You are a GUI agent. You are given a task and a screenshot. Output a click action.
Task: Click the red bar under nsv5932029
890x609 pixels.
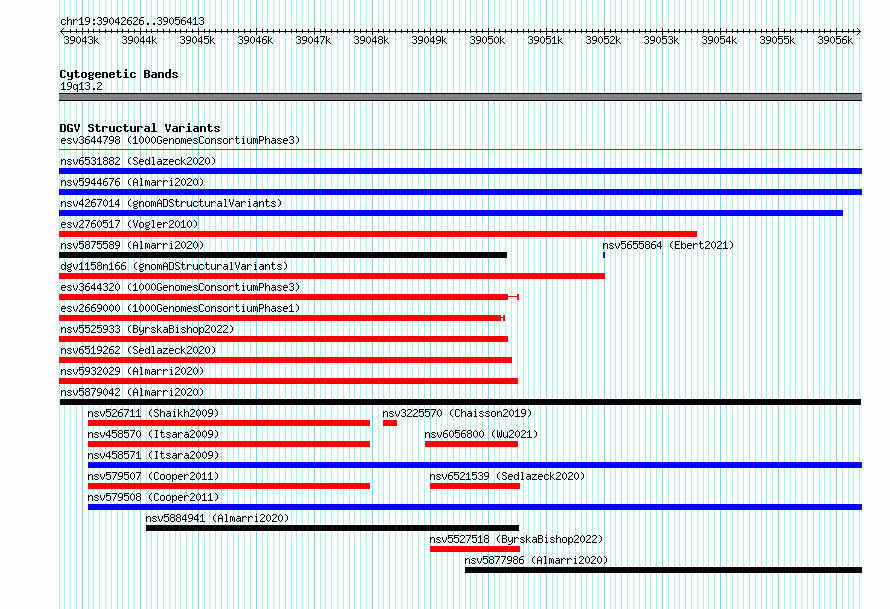click(288, 381)
